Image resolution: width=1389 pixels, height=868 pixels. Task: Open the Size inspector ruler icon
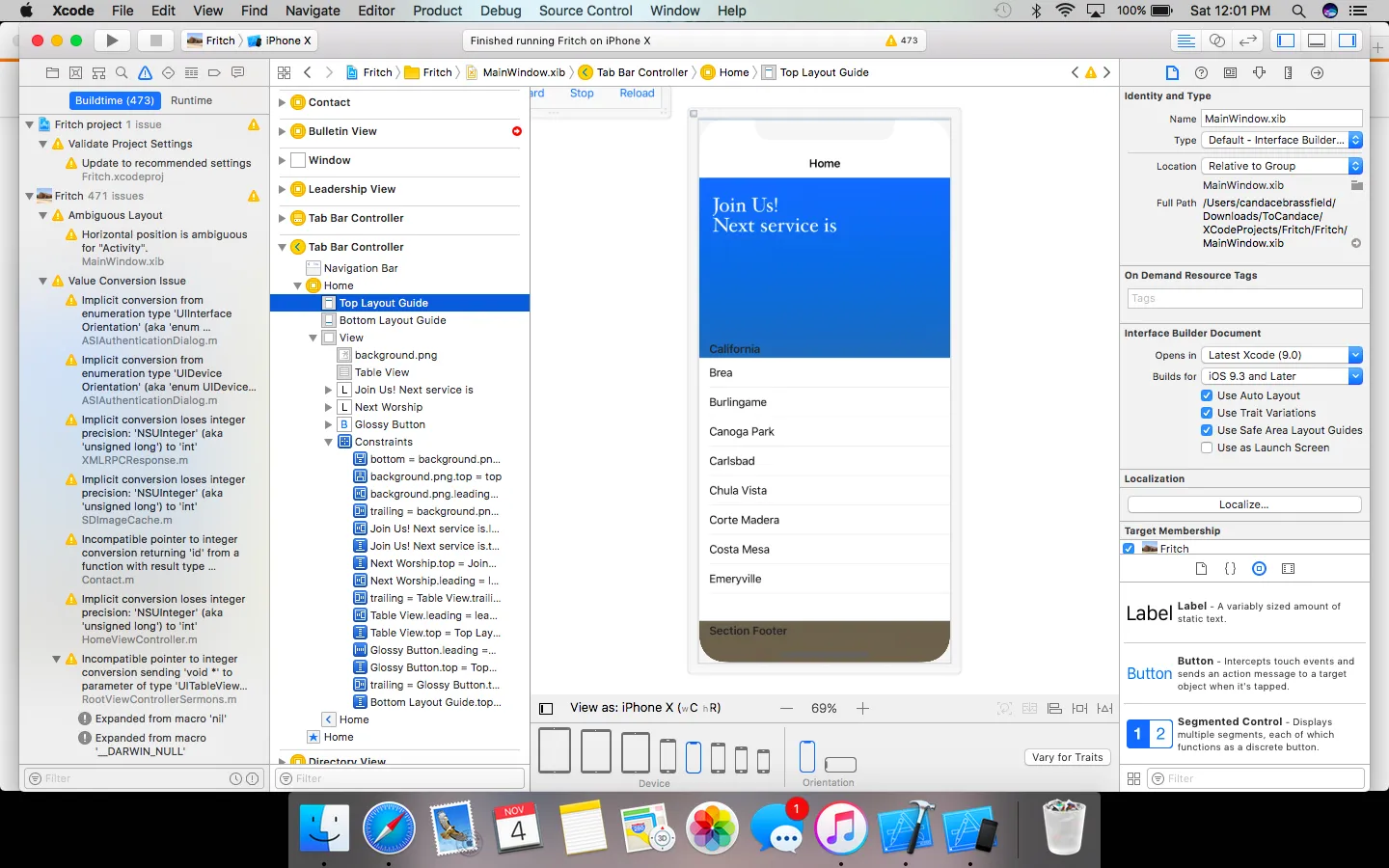click(1288, 72)
